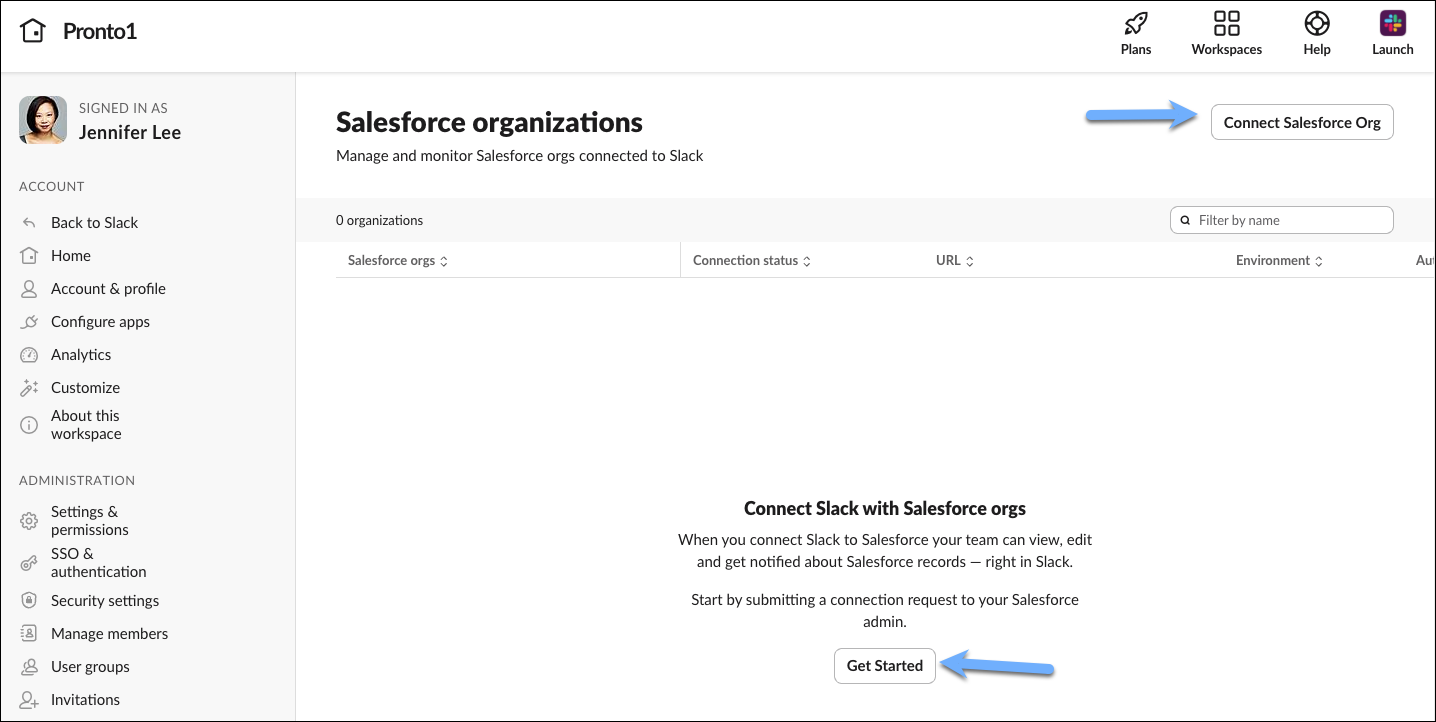This screenshot has height=722, width=1436.
Task: Go Back to Slack from the sidebar
Action: coord(94,222)
